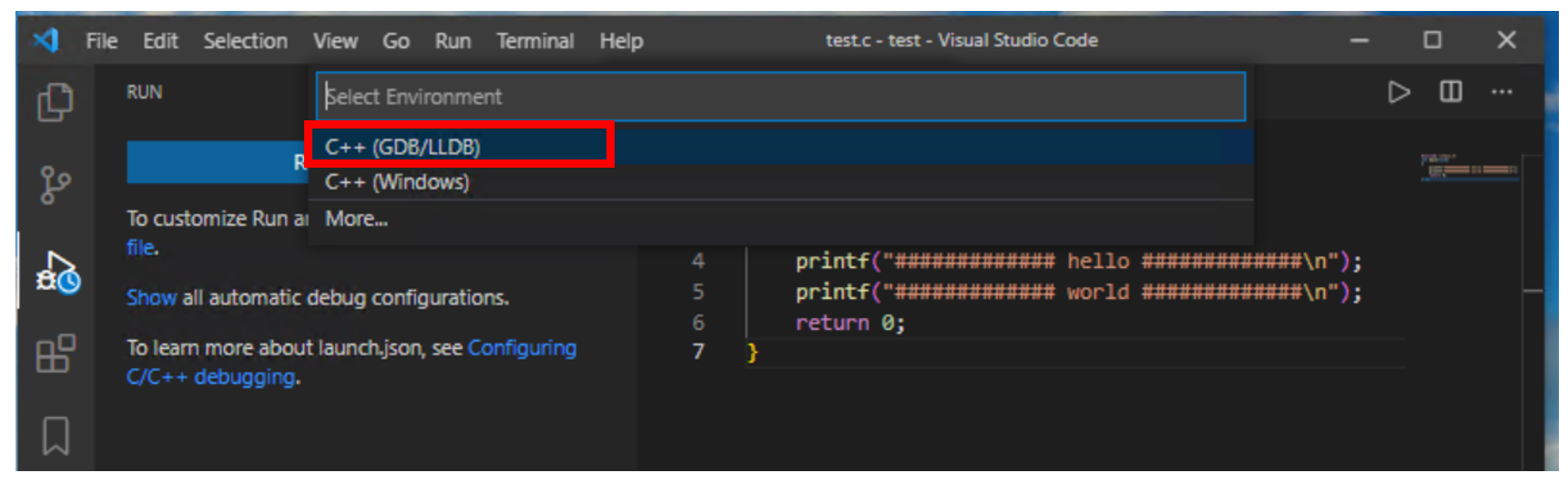1568x483 pixels.
Task: Close the VS Code window
Action: [x=1506, y=40]
